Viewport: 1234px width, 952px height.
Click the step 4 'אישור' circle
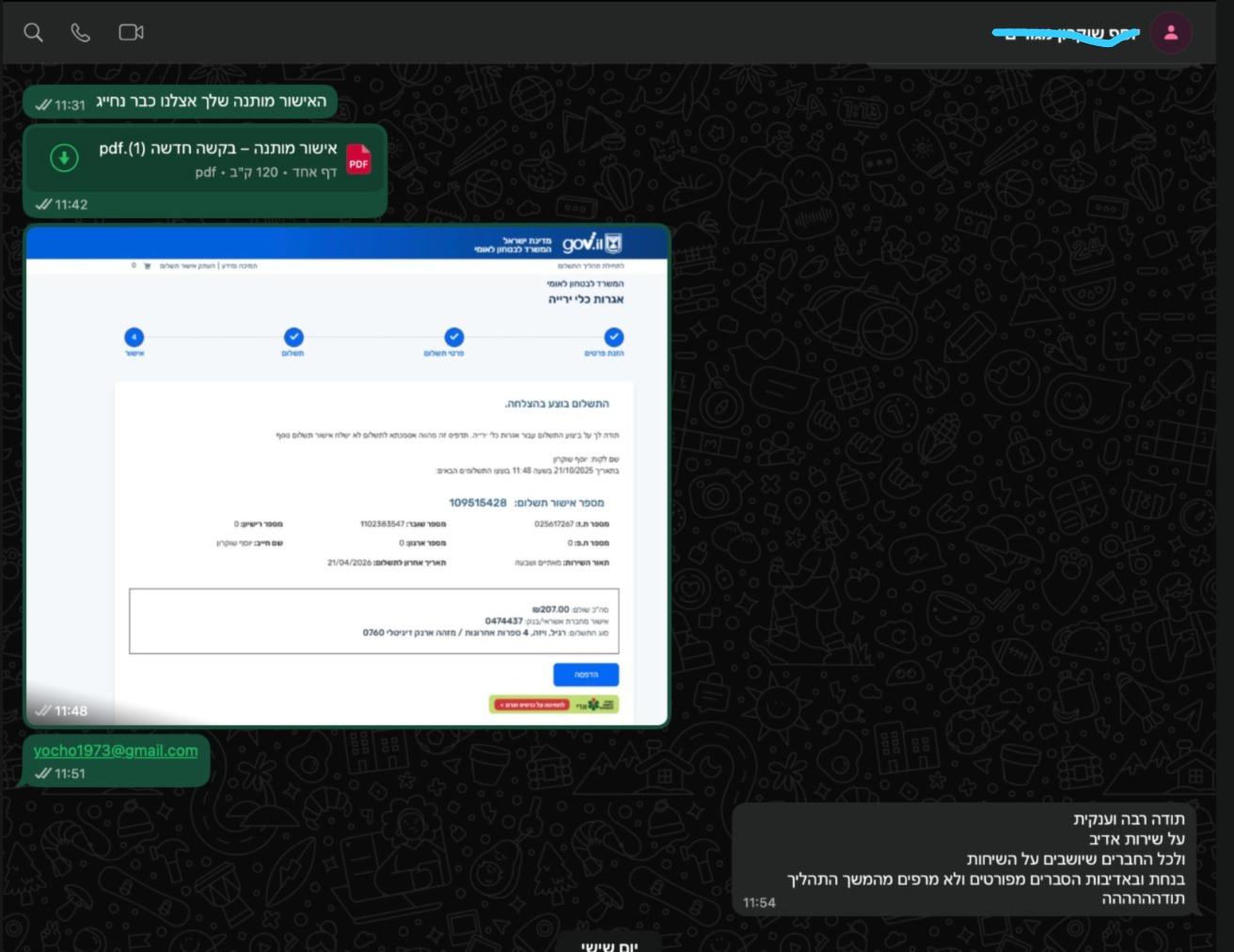pos(134,337)
